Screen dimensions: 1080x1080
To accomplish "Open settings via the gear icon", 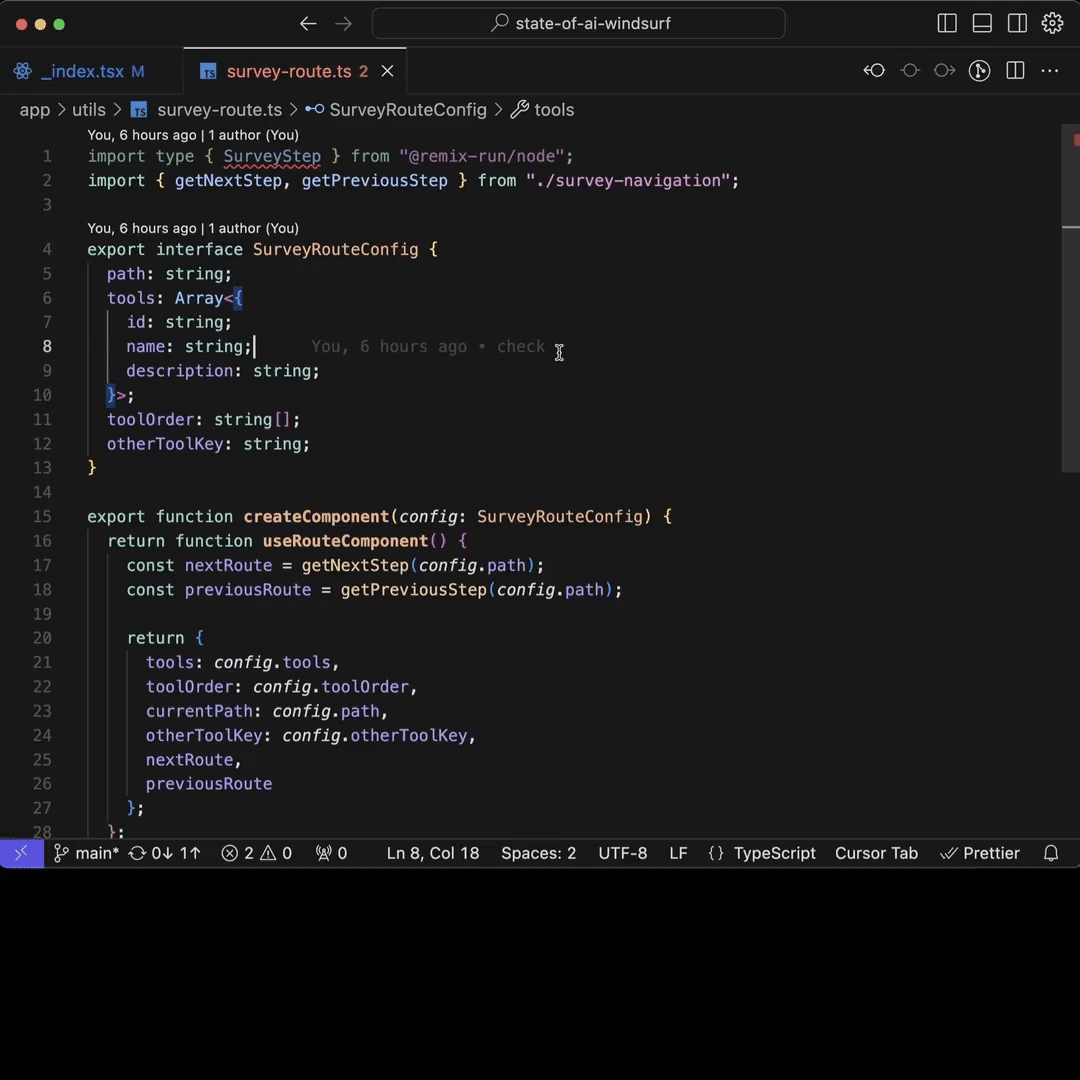I will 1052,24.
